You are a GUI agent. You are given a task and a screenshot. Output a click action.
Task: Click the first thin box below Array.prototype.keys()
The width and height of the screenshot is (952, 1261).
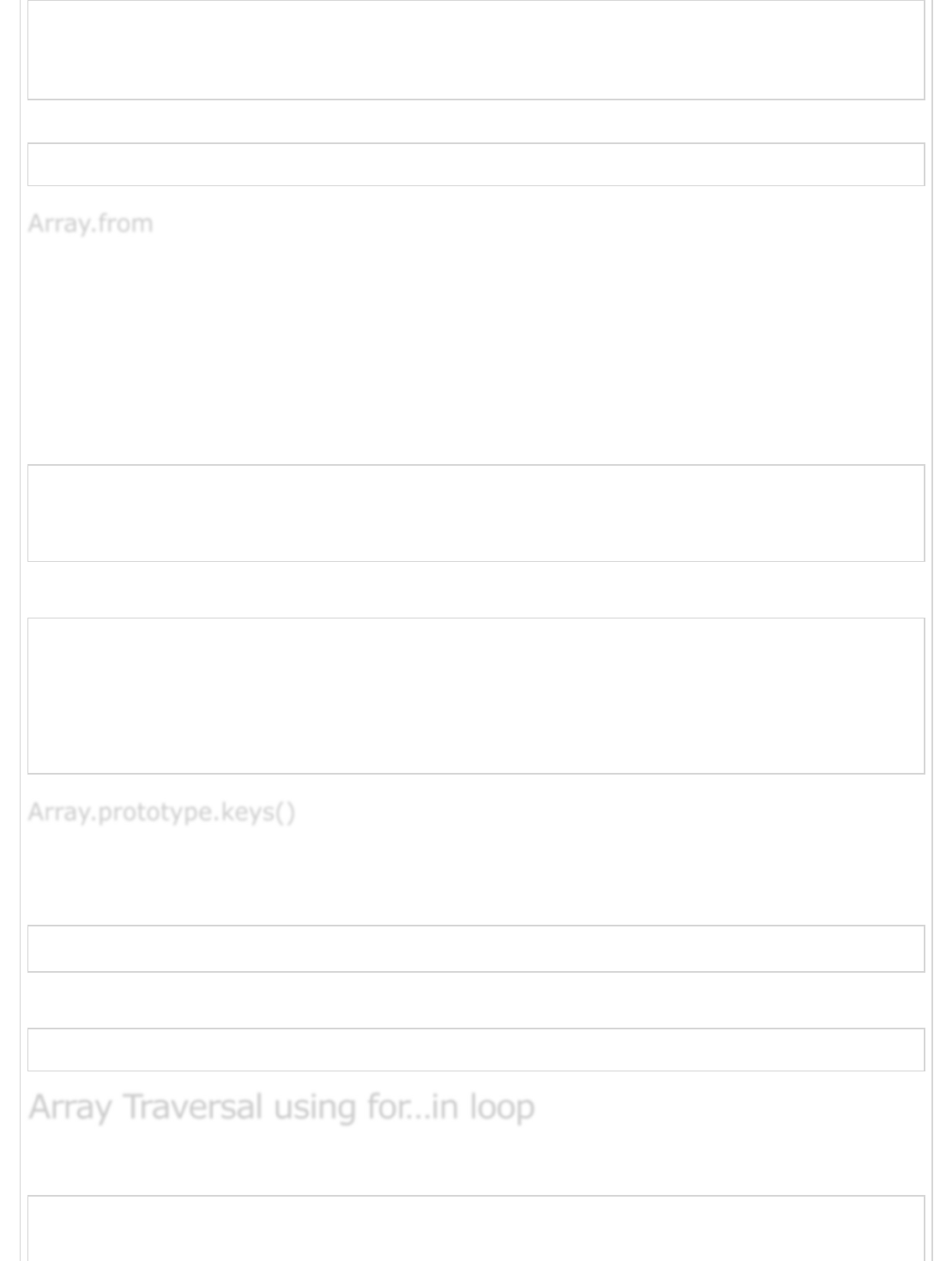[476, 948]
